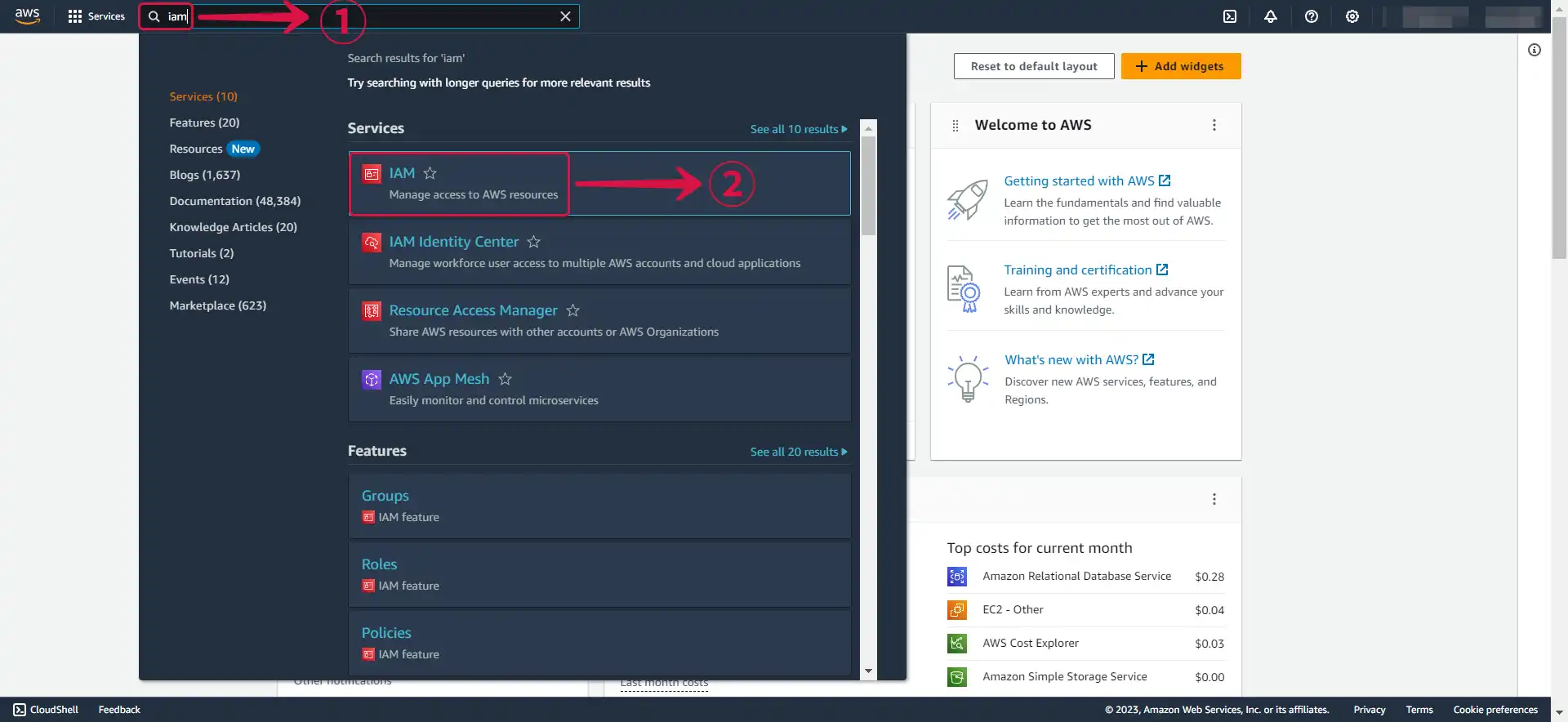
Task: Click the search magnifier icon
Action: (x=154, y=16)
